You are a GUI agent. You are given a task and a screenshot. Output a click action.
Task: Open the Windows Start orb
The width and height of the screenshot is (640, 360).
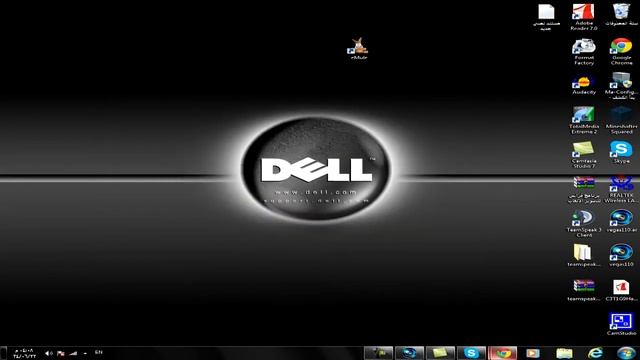(x=626, y=353)
